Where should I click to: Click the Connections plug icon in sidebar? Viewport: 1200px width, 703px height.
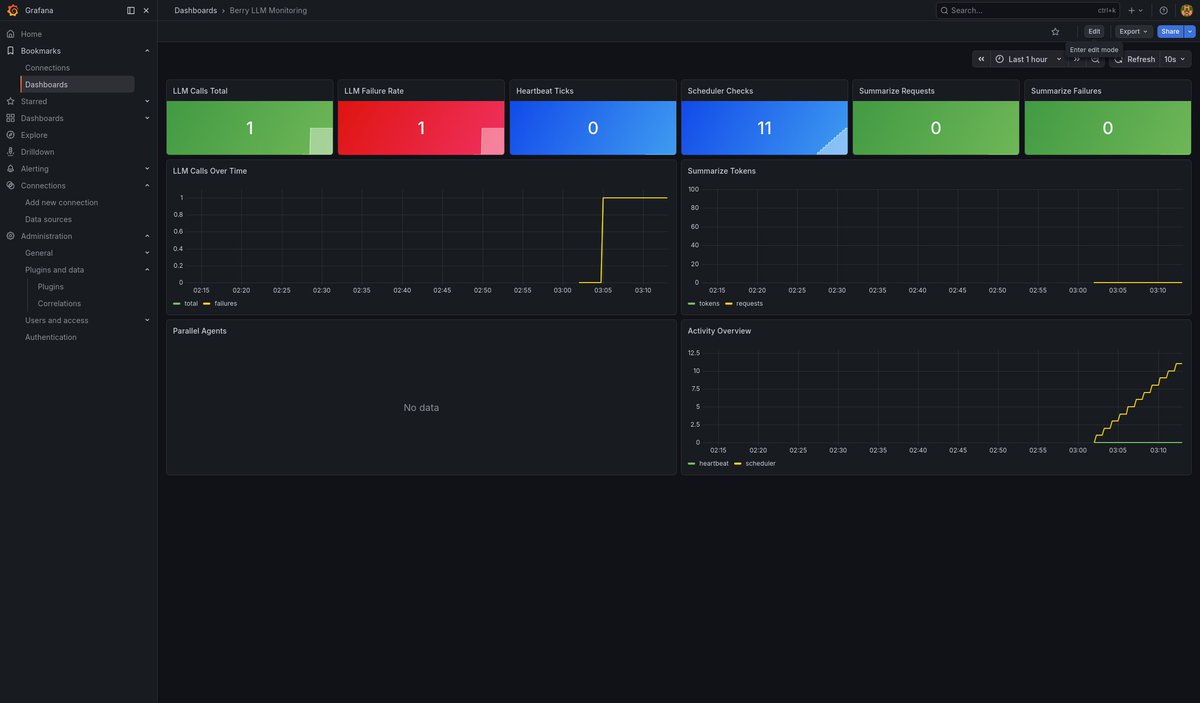click(11, 186)
